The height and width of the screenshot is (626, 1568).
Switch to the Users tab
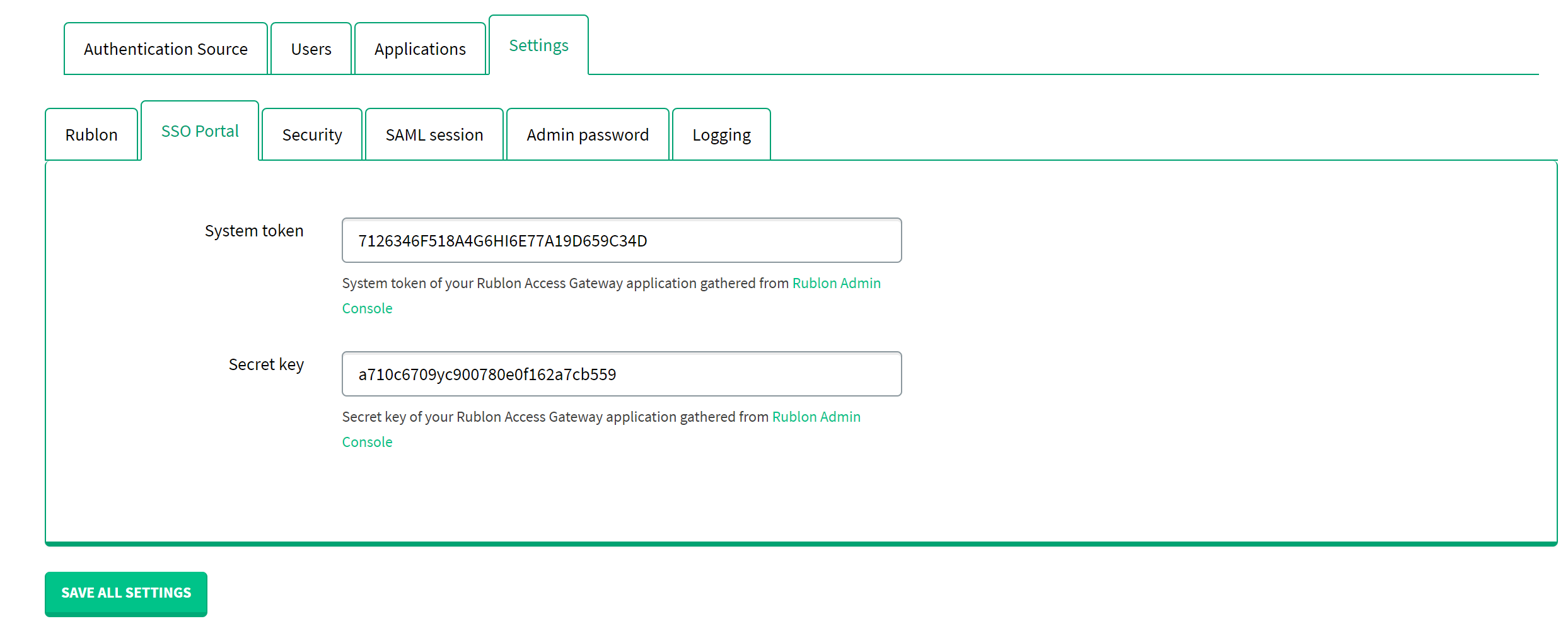(x=311, y=49)
